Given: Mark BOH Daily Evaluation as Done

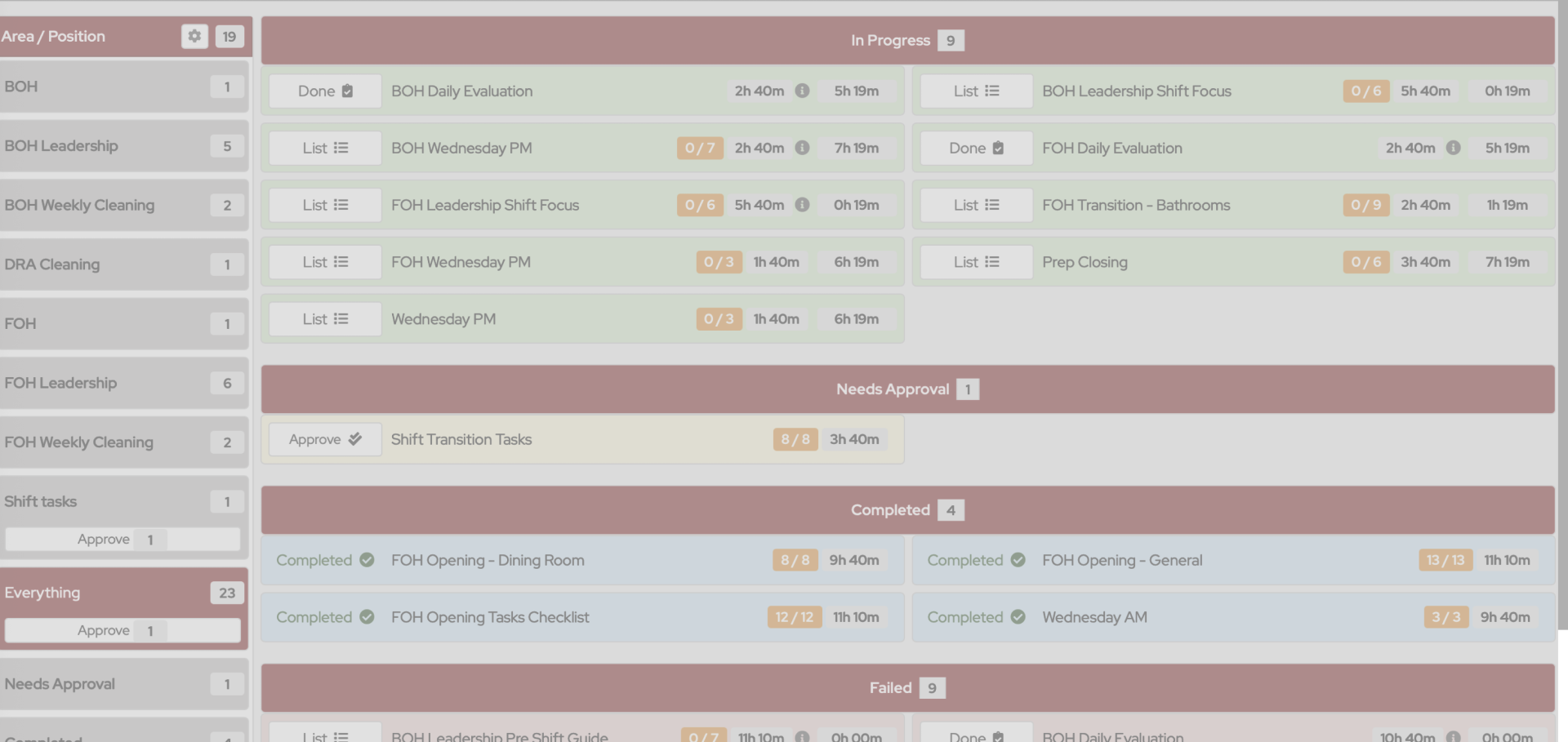Looking at the screenshot, I should tap(325, 91).
